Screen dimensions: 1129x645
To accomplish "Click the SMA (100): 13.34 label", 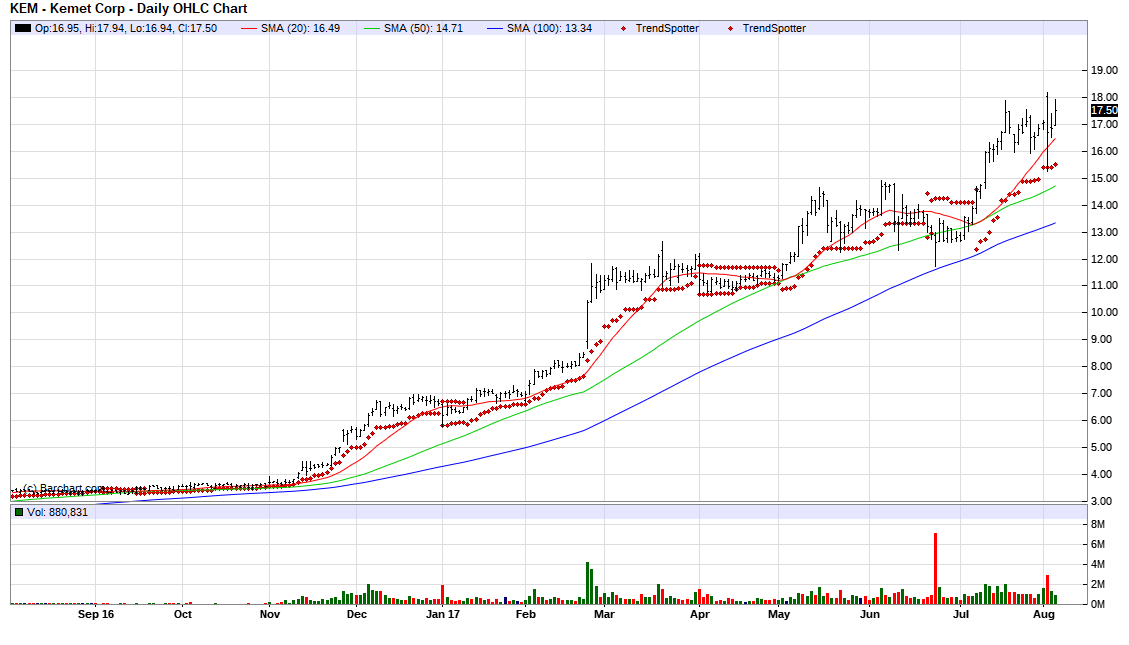I will click(x=549, y=28).
